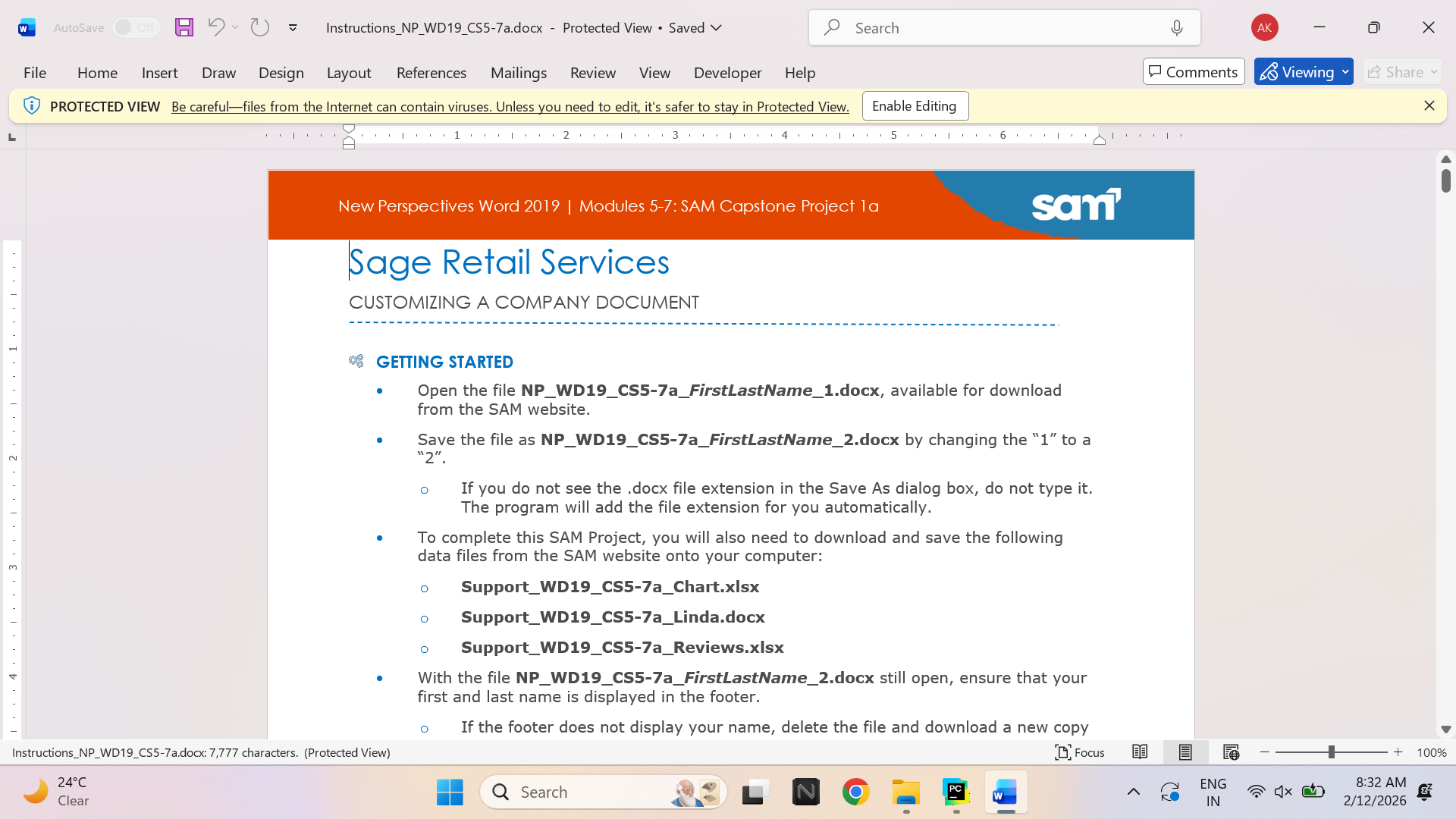Select Web Layout view icon
The height and width of the screenshot is (819, 1456).
[x=1231, y=752]
